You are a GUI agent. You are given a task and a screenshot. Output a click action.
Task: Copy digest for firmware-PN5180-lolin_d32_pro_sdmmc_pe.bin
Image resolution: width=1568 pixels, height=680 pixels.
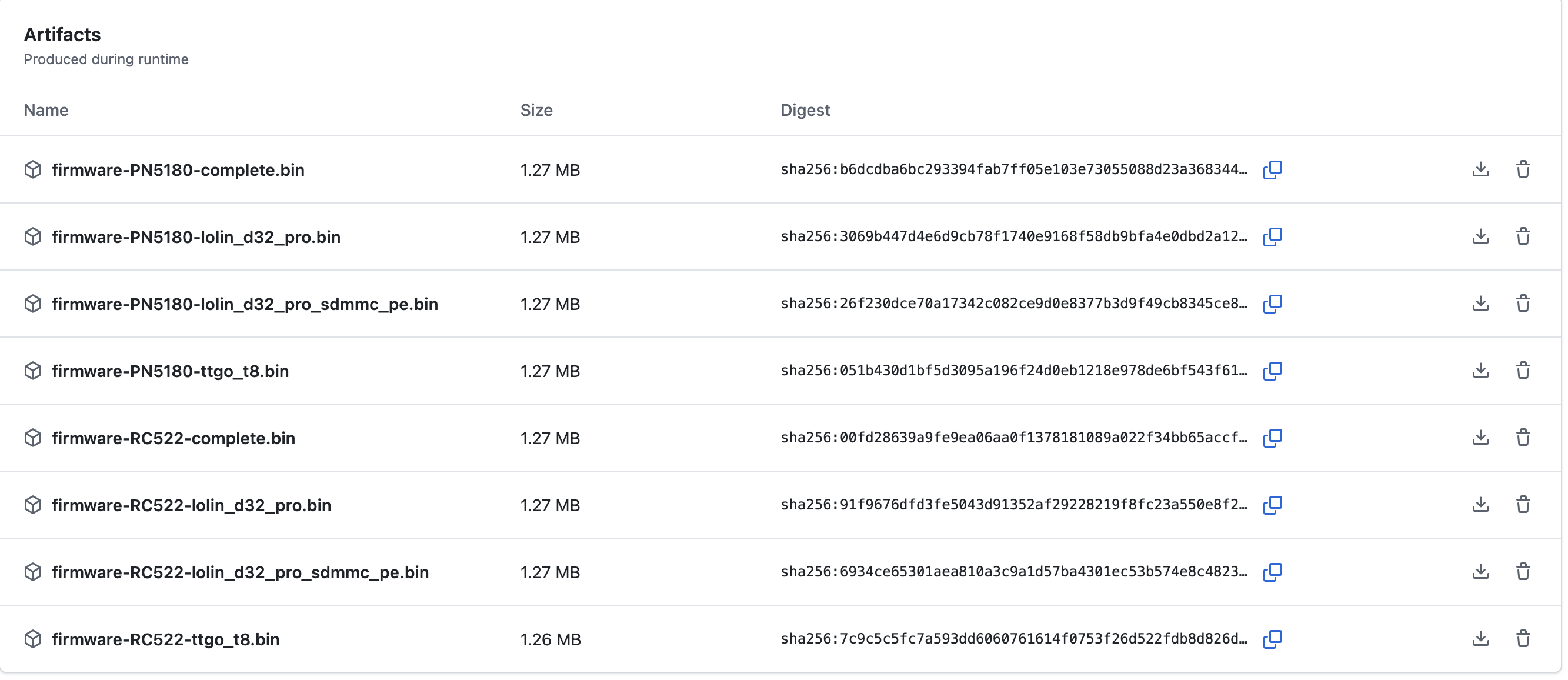[1272, 304]
